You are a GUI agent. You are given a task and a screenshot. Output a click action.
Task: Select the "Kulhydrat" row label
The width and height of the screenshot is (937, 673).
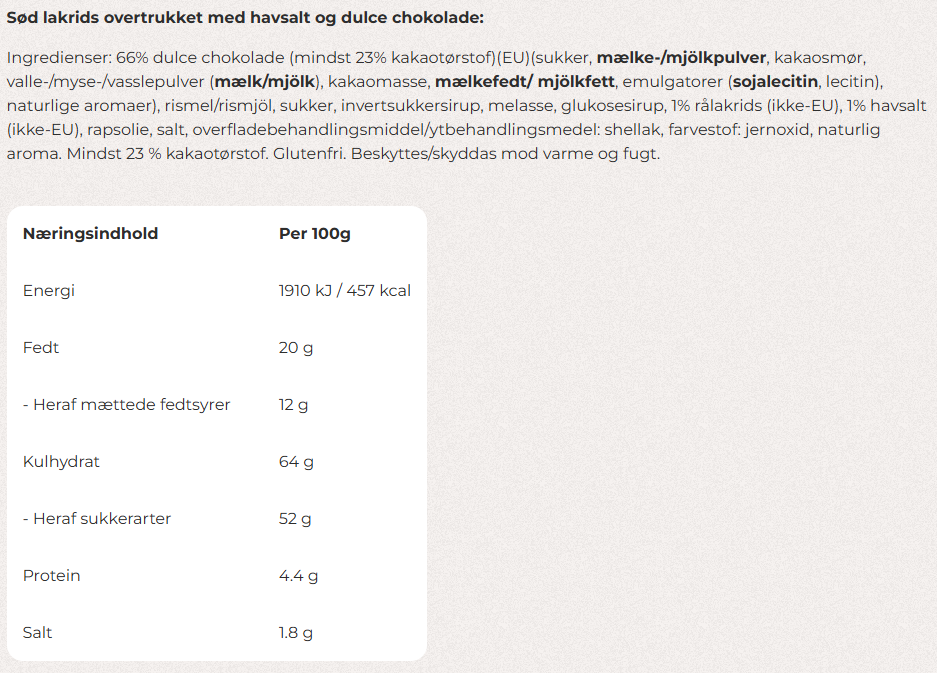click(x=61, y=462)
